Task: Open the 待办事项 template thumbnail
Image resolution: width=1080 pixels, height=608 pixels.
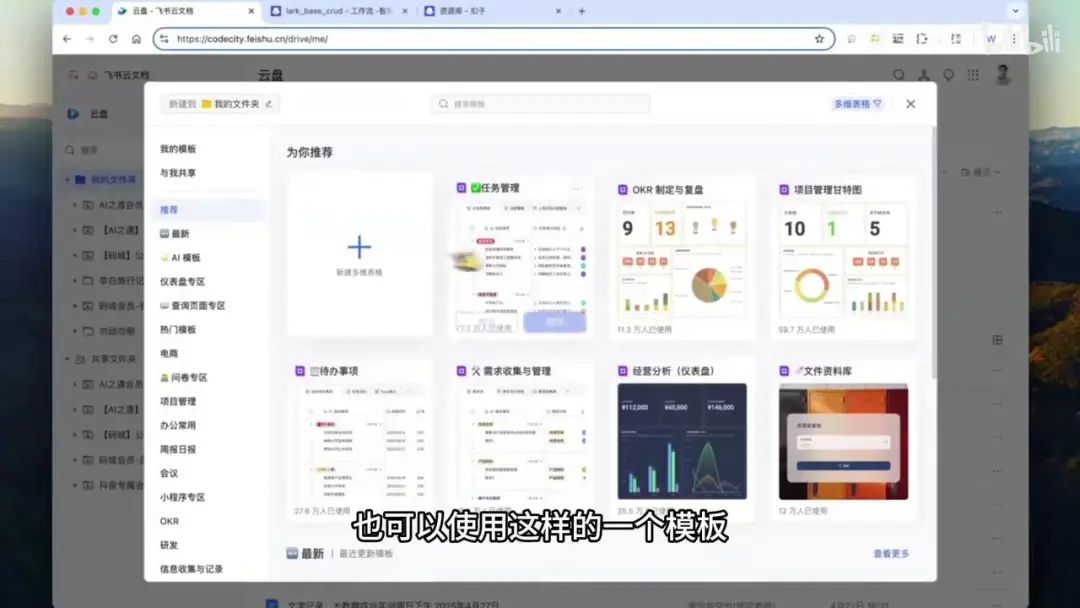Action: tap(360, 441)
